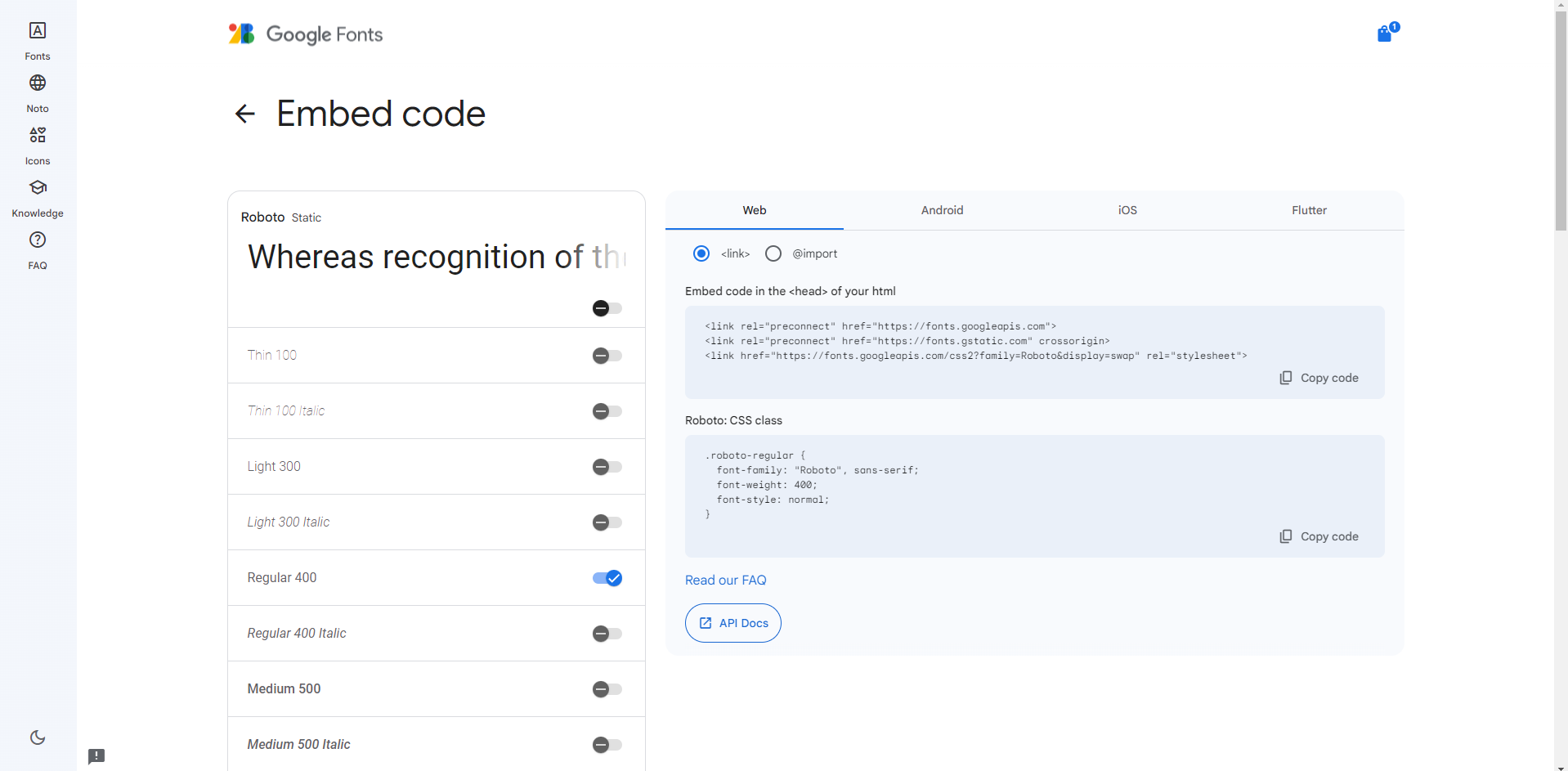Open API Docs button
Image resolution: width=1568 pixels, height=771 pixels.
(x=733, y=623)
